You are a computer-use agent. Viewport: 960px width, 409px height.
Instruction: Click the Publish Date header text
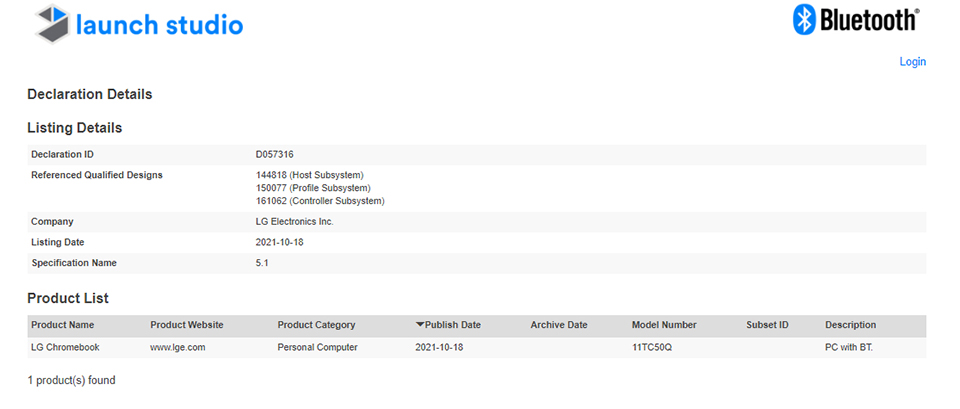click(452, 325)
